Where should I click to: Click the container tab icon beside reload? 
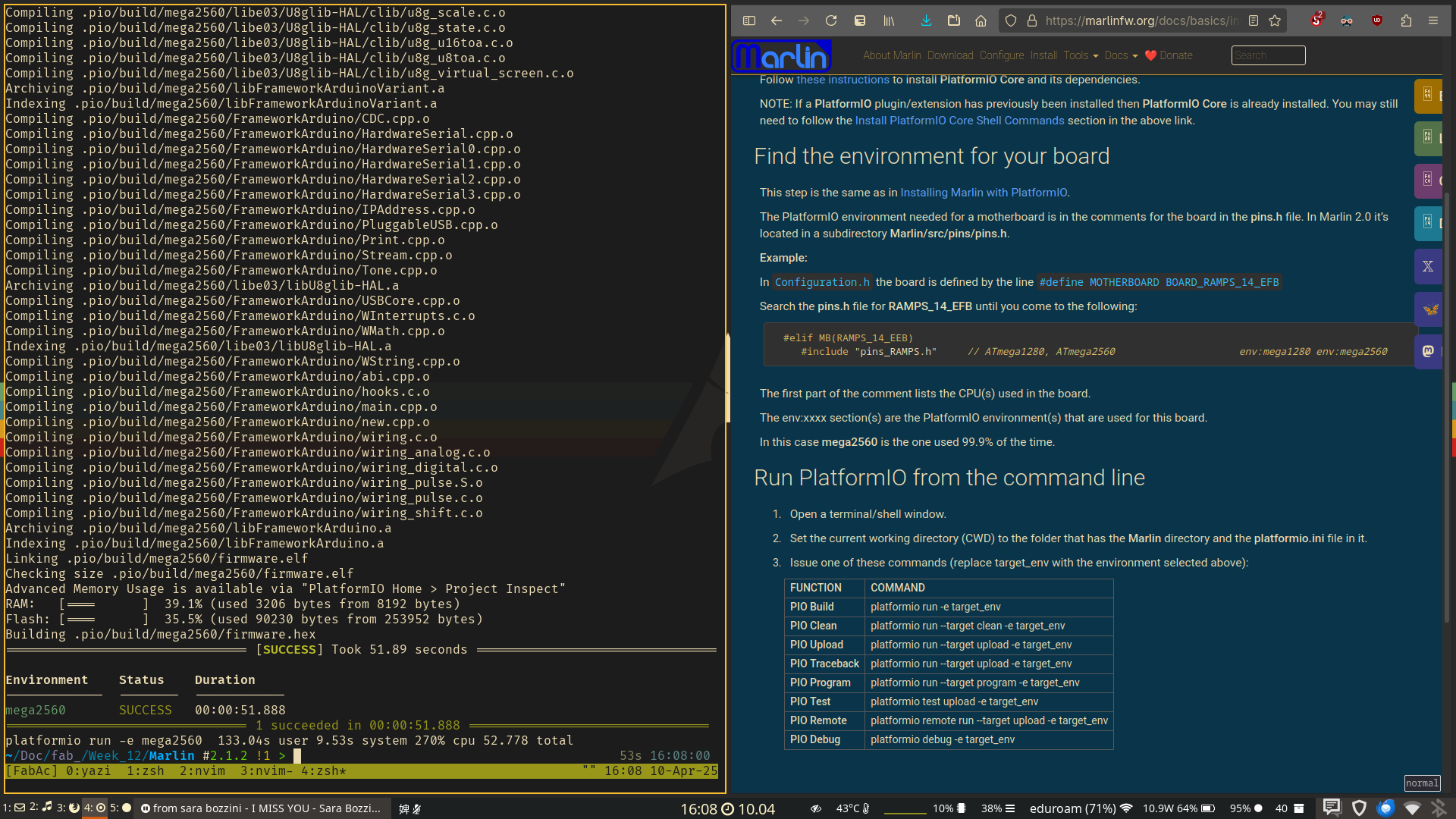point(860,21)
